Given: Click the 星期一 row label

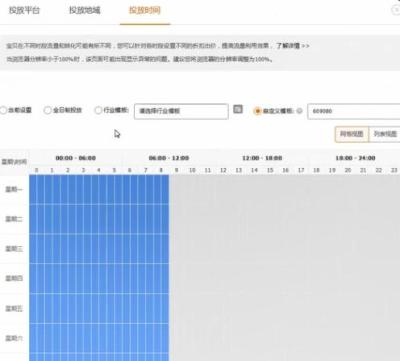Looking at the screenshot, I should tap(14, 189).
